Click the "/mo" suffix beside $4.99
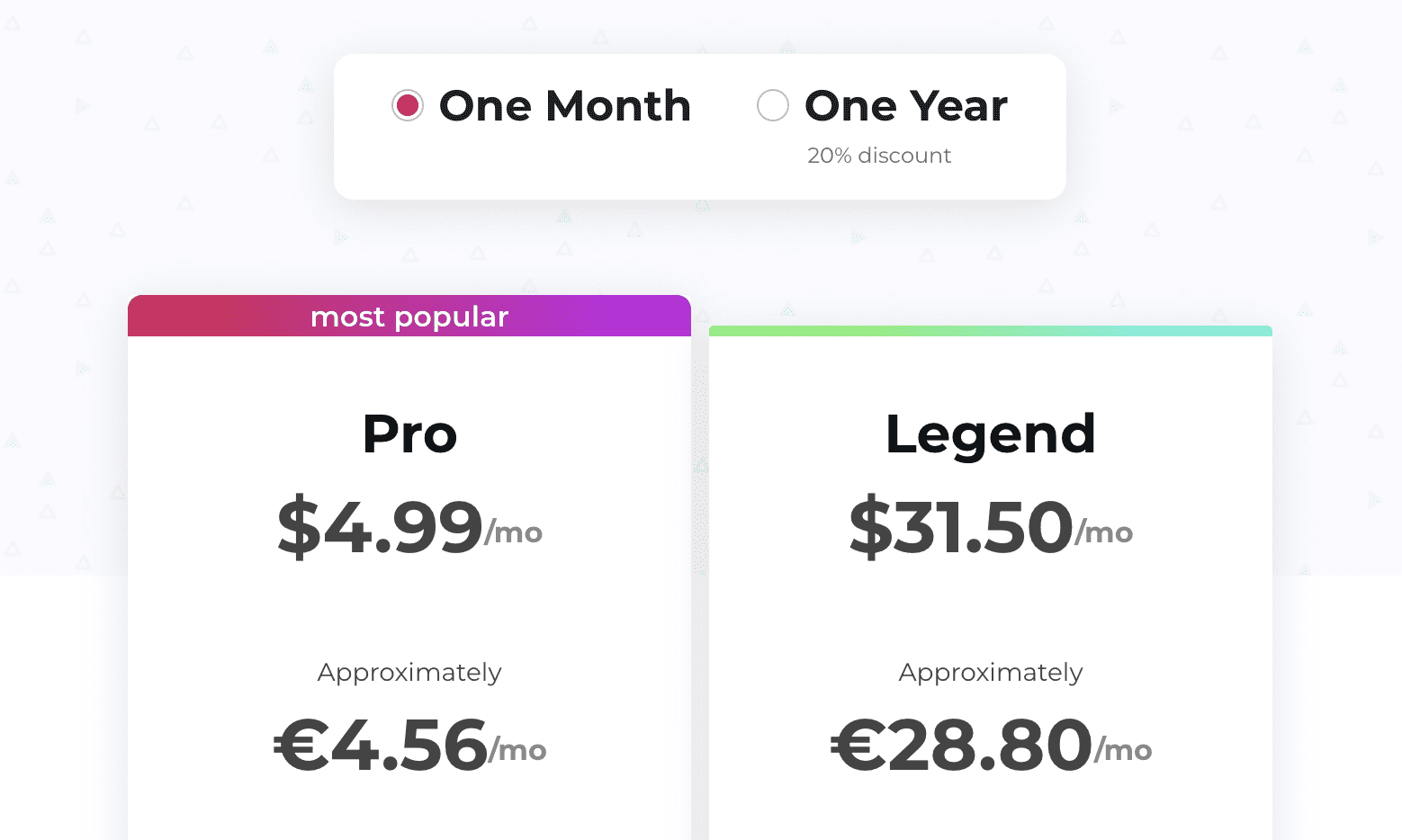The image size is (1402, 840). pyautogui.click(x=514, y=533)
